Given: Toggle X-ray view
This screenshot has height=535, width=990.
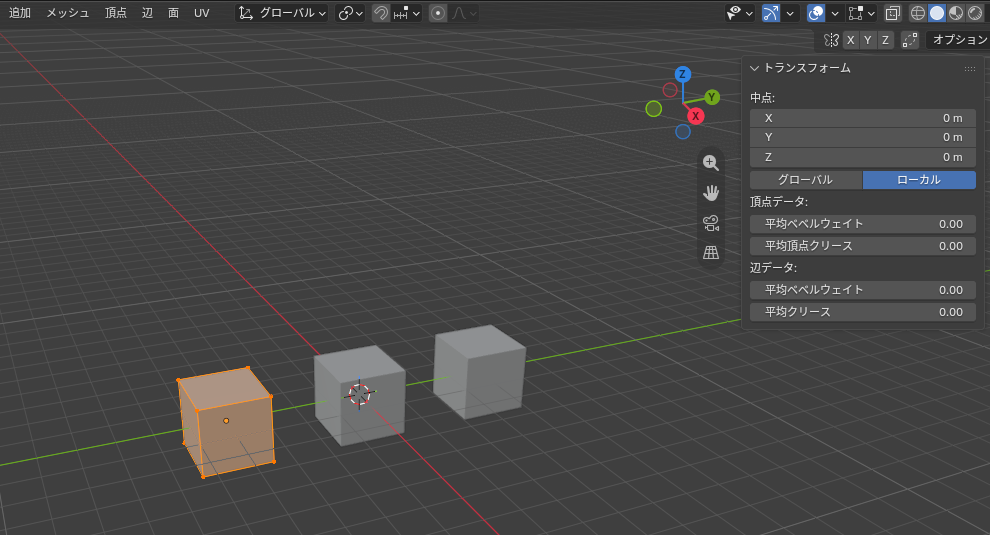Looking at the screenshot, I should (892, 13).
